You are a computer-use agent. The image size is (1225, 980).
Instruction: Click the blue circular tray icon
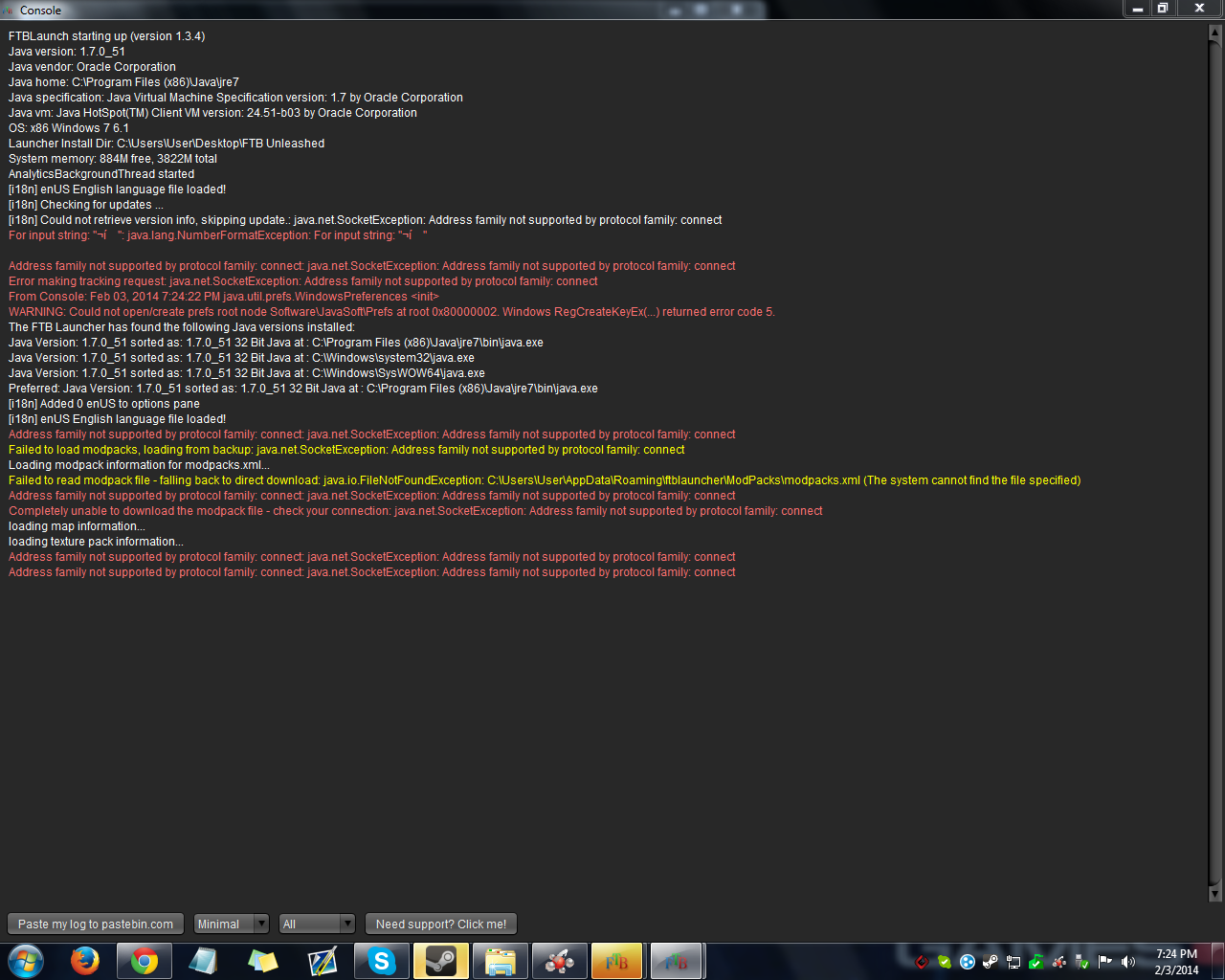(x=968, y=962)
